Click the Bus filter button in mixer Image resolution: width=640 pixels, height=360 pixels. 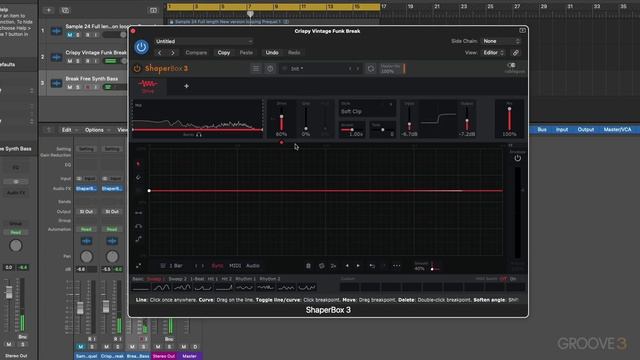(x=542, y=130)
